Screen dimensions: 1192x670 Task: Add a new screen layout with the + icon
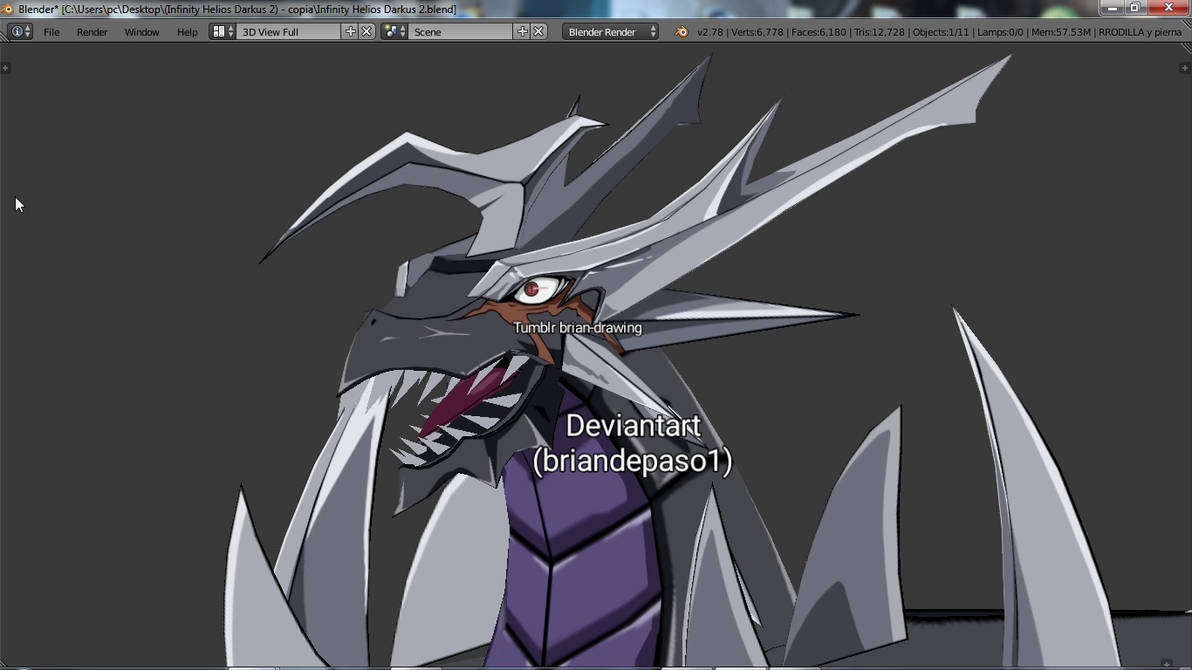click(349, 31)
